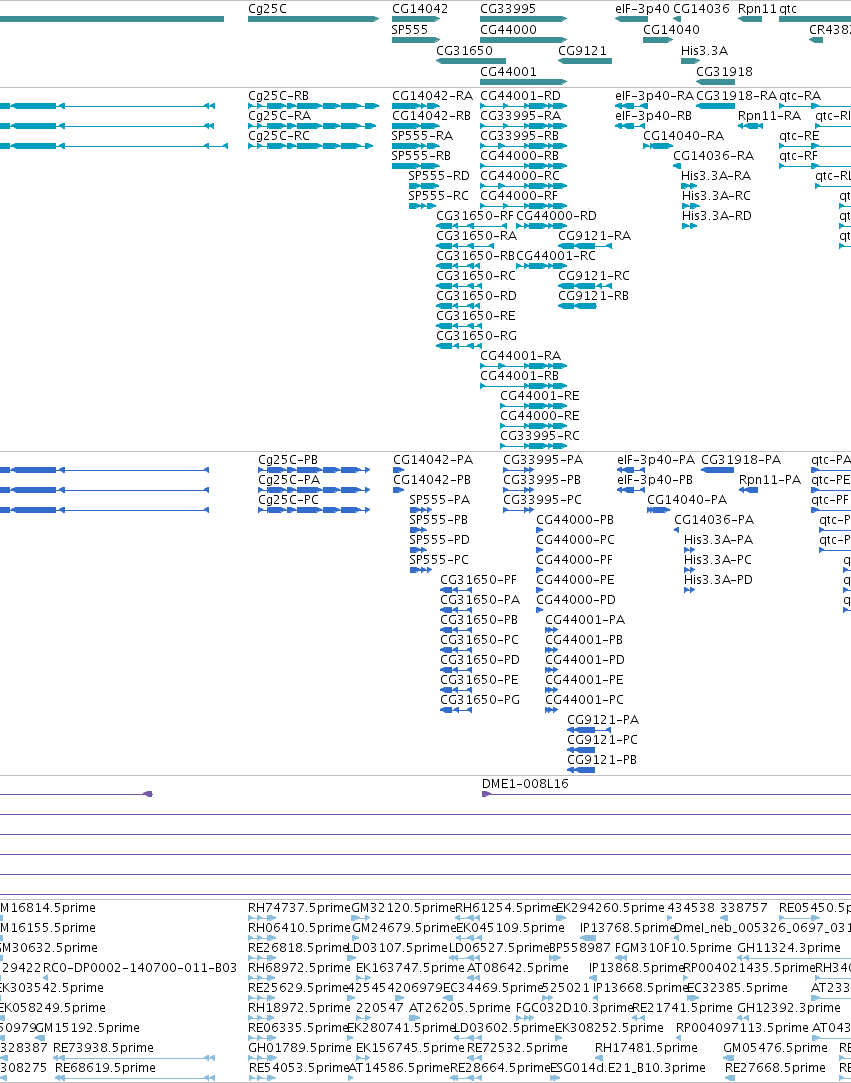The image size is (851, 1083).
Task: Click the Rpn11-PA protein label
Action: coord(770,479)
